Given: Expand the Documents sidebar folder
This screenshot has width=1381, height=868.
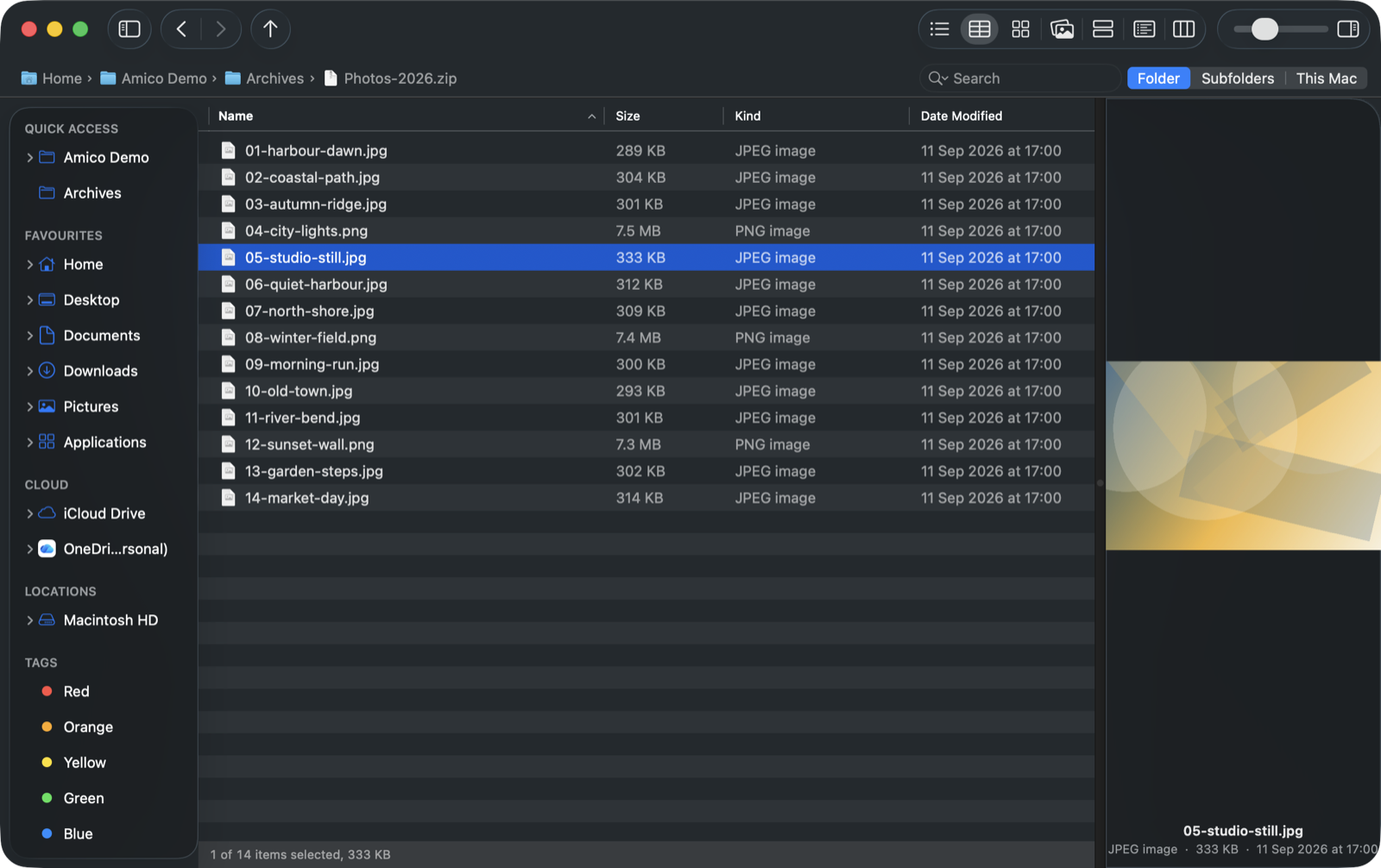Looking at the screenshot, I should 29,336.
